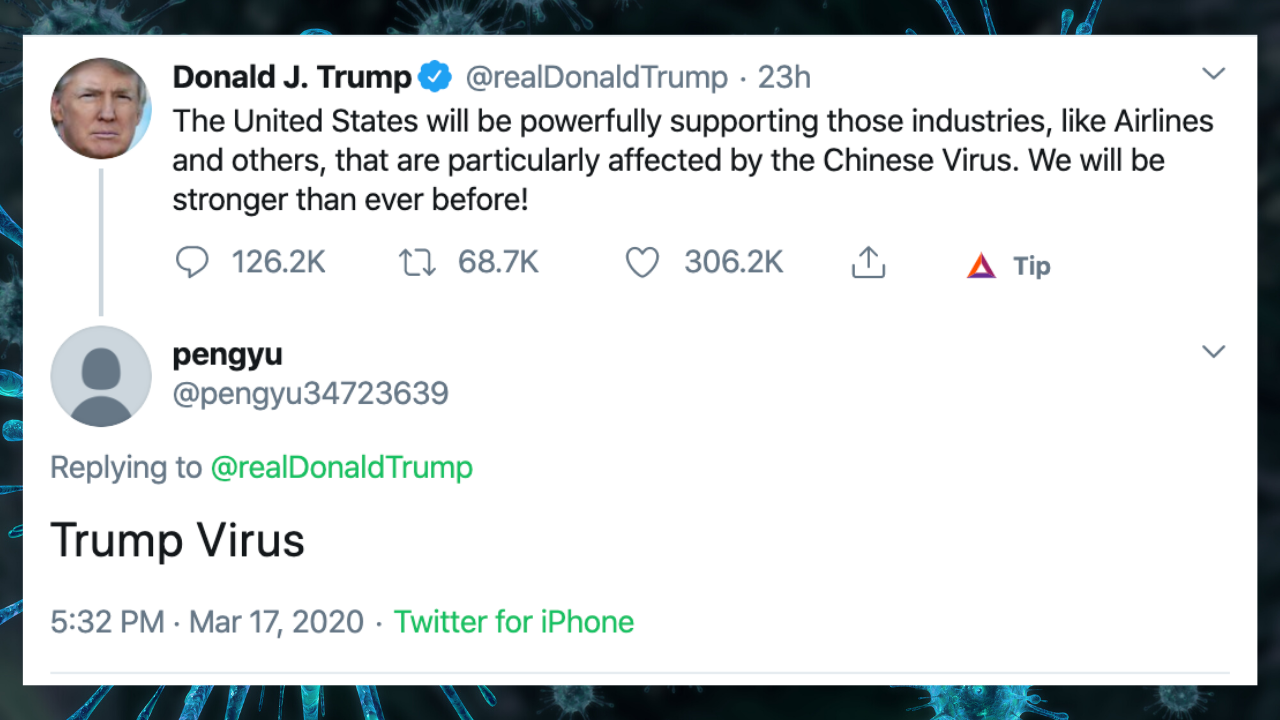Like the tweet with the heart icon
1280x720 pixels.
tap(642, 263)
